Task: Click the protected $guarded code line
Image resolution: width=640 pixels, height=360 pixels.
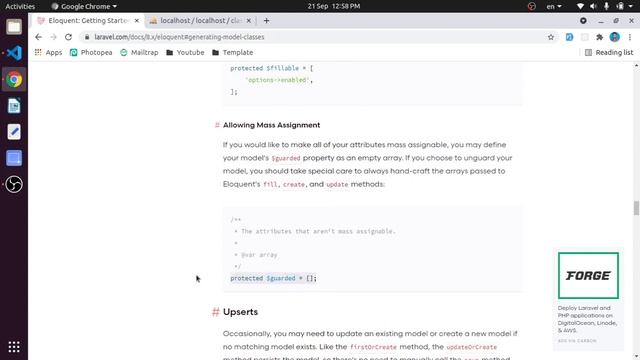Action: pos(273,278)
